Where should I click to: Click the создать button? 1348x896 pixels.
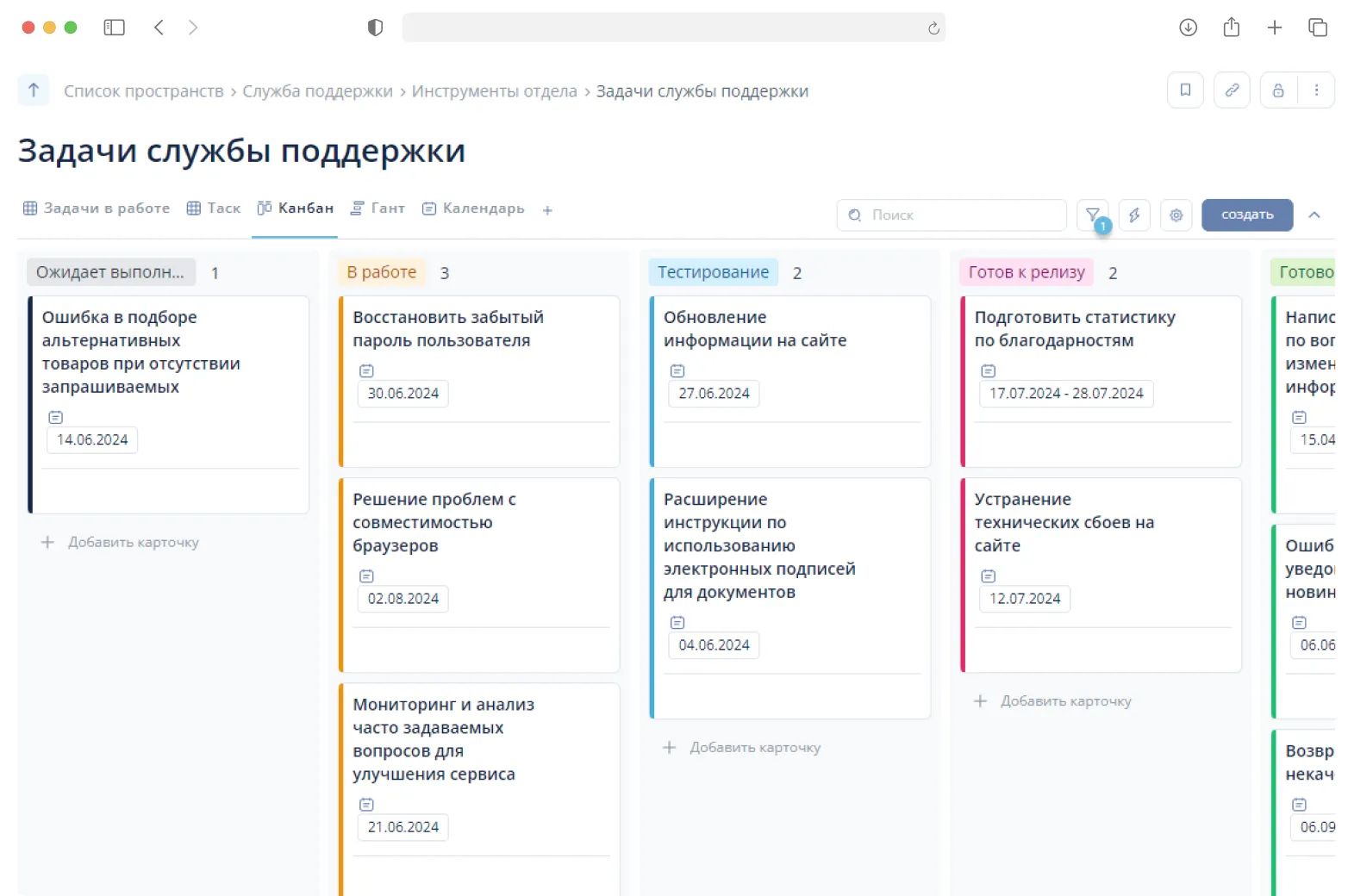1247,215
